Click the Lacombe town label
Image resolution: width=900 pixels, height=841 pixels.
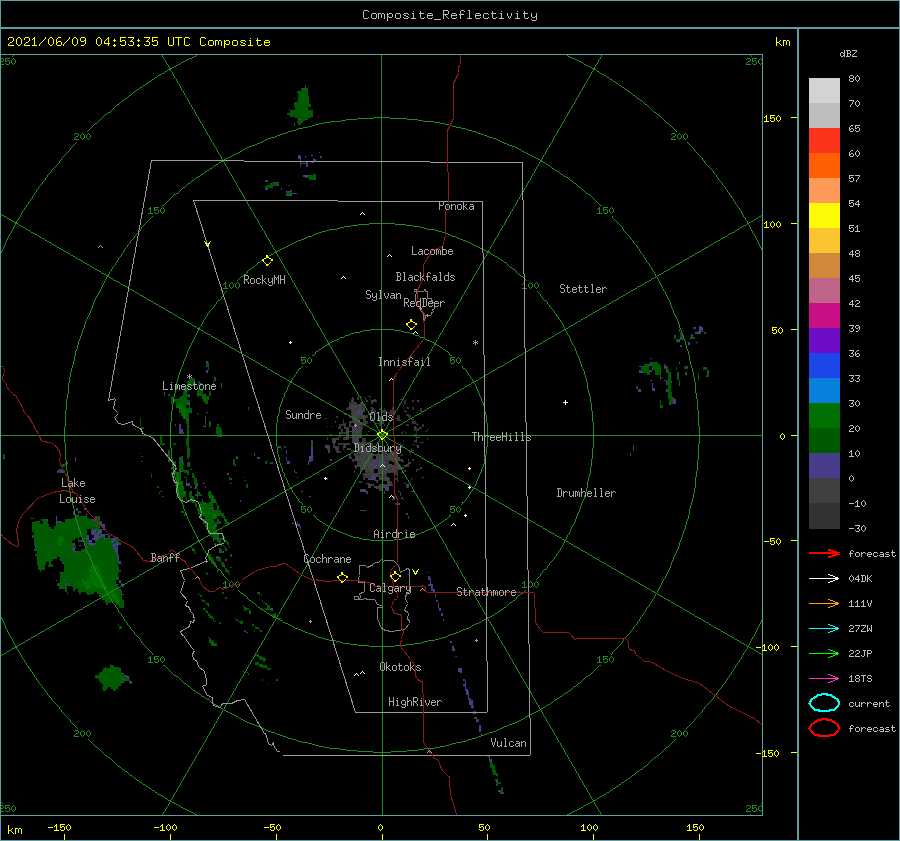pos(432,251)
